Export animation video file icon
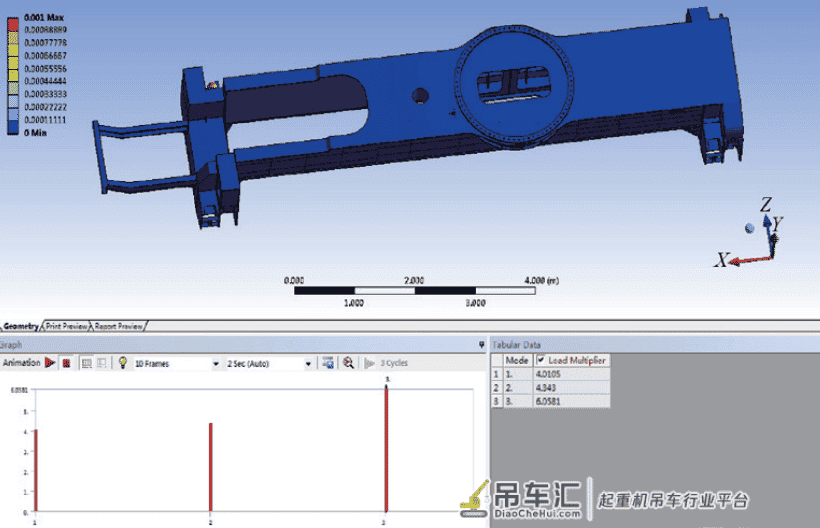Screen dimensions: 820x528 click(328, 363)
